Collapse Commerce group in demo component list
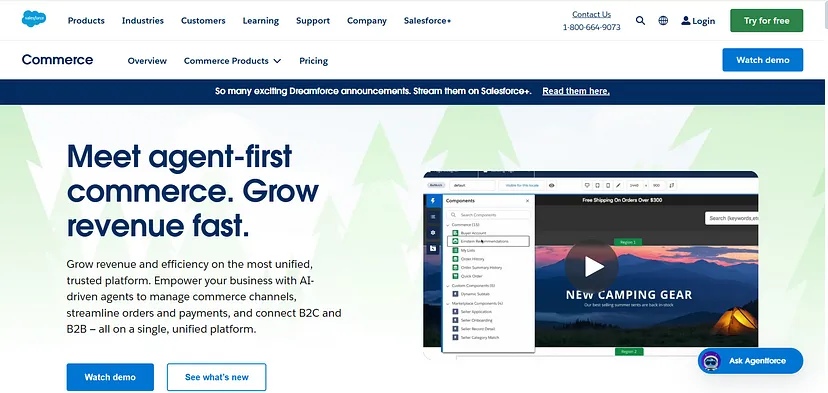This screenshot has height=393, width=828. (448, 225)
